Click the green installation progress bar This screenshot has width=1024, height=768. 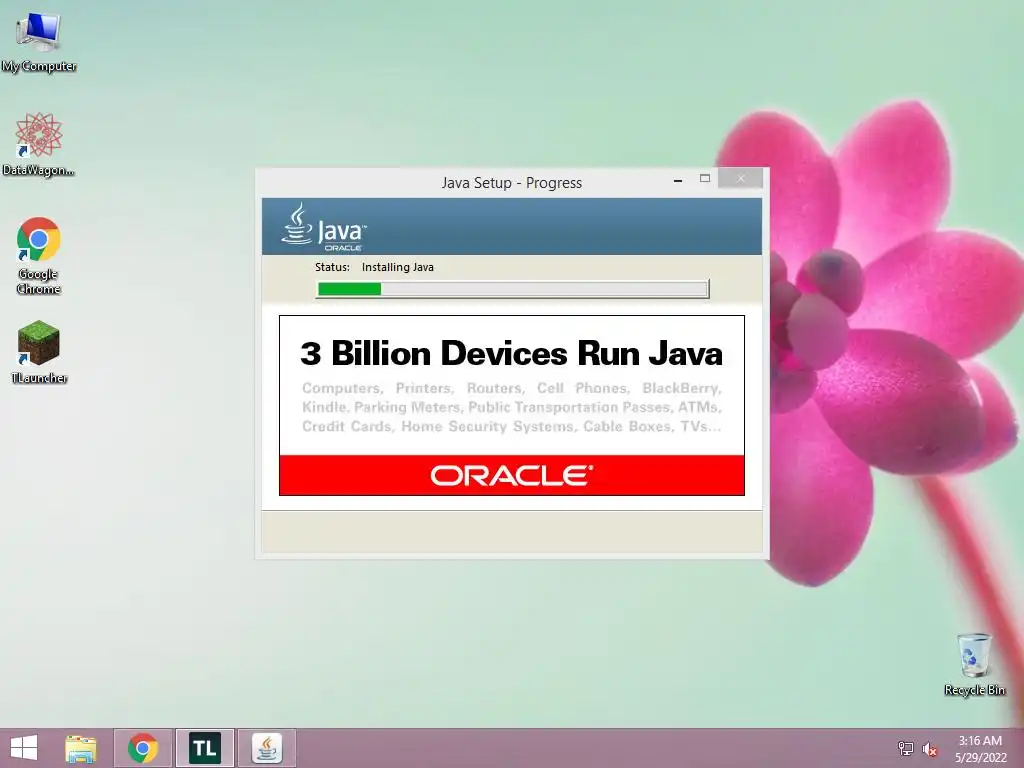tap(512, 289)
